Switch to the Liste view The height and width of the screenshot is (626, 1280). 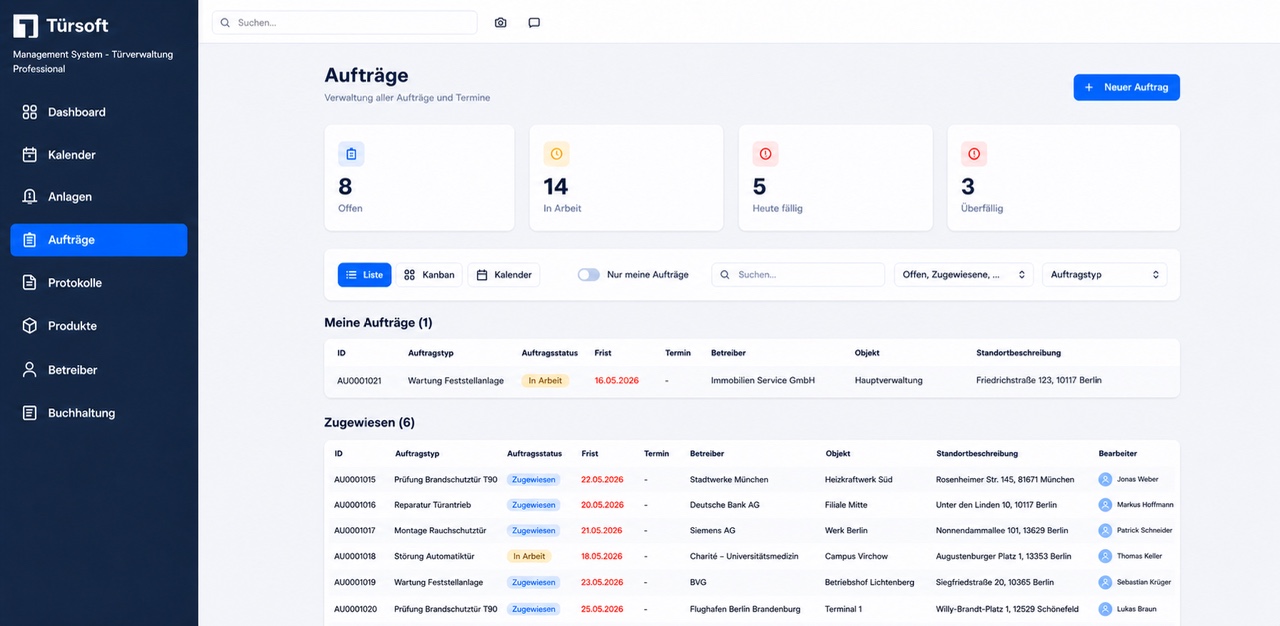coord(364,274)
